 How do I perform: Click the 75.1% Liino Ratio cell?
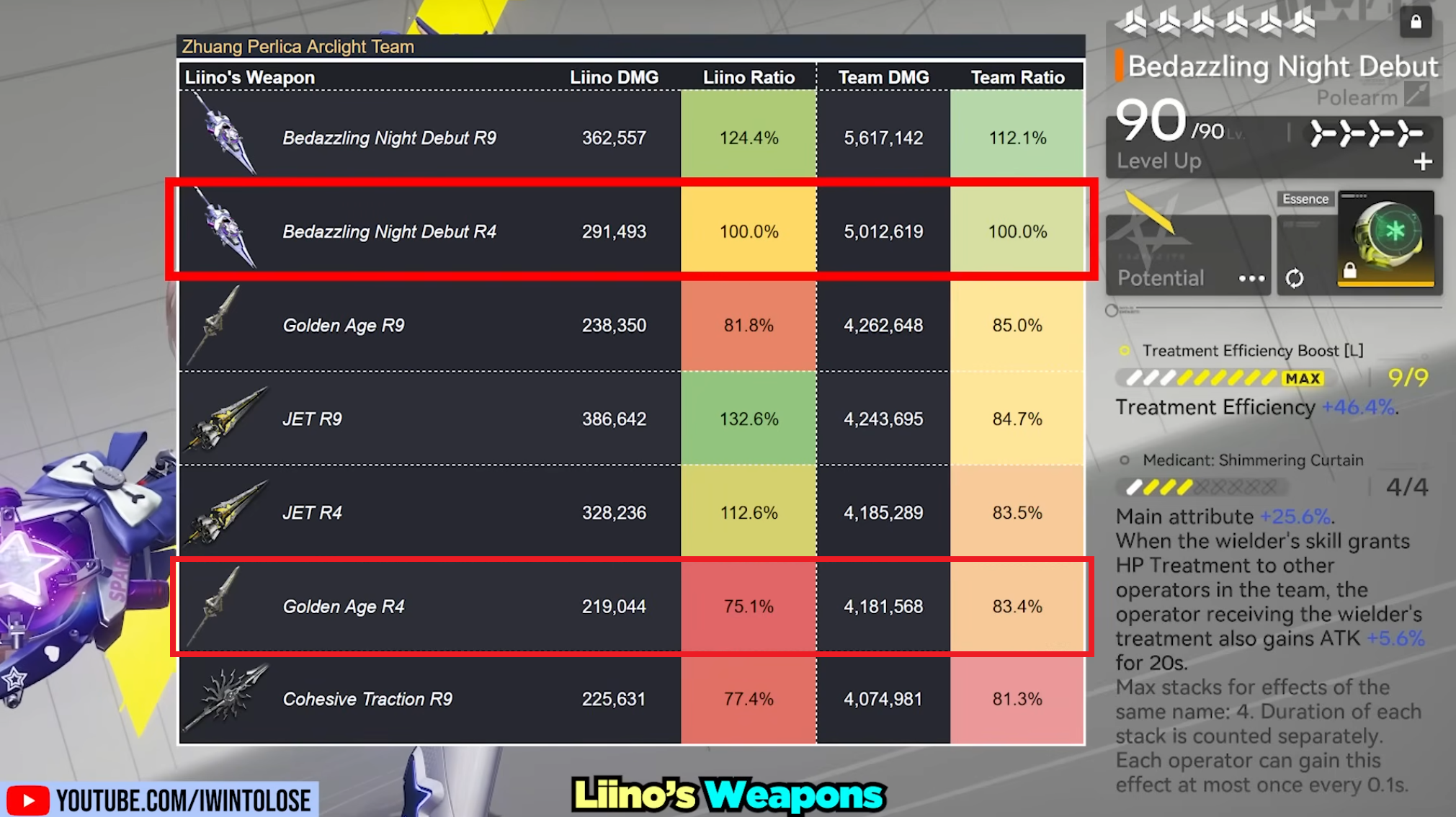[749, 606]
